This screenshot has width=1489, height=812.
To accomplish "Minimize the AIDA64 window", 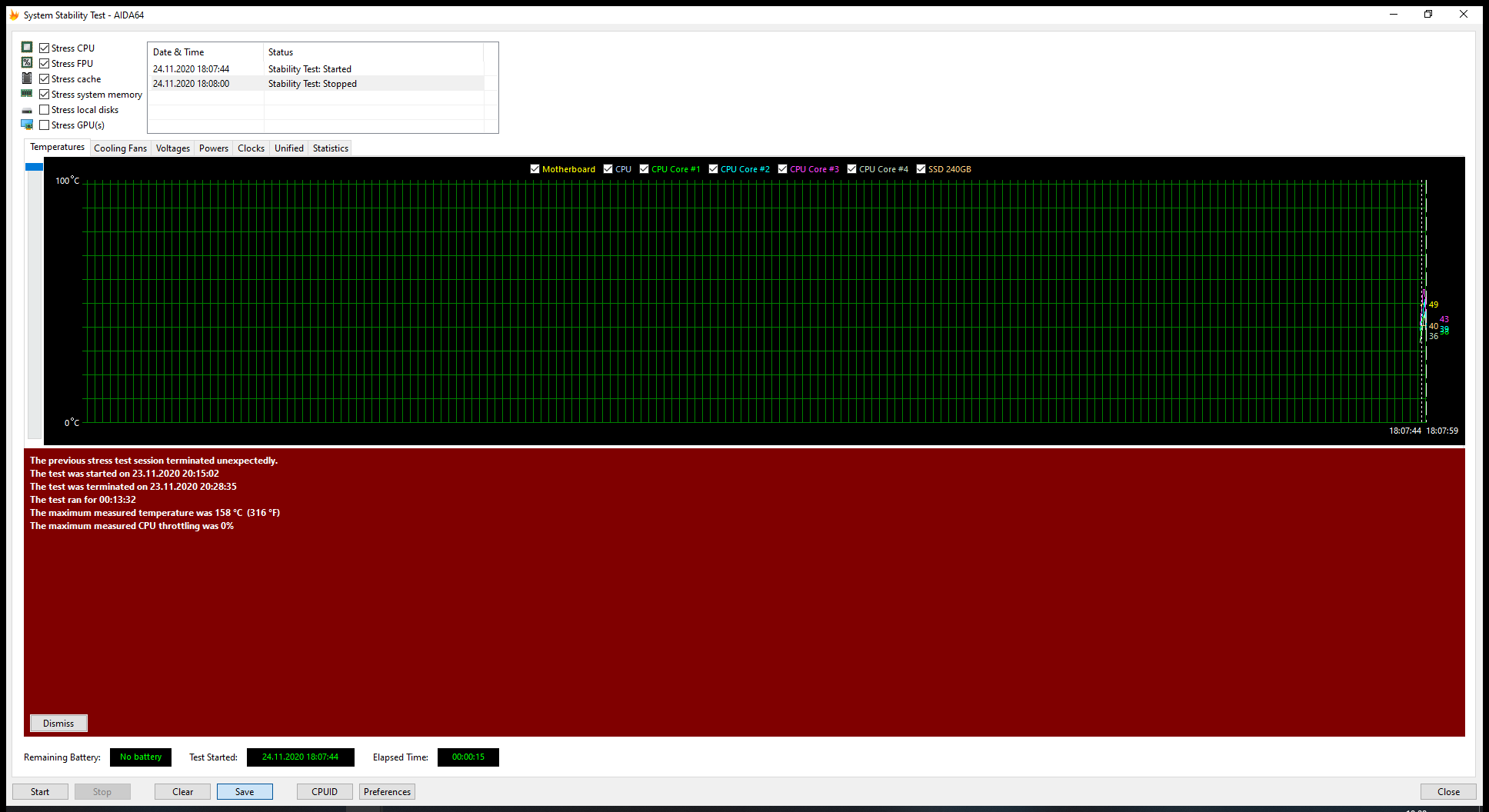I will tap(1394, 15).
